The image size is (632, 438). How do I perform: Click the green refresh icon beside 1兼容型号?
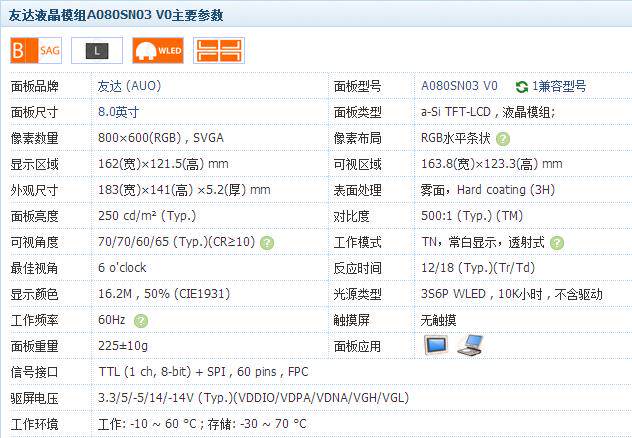coord(522,87)
